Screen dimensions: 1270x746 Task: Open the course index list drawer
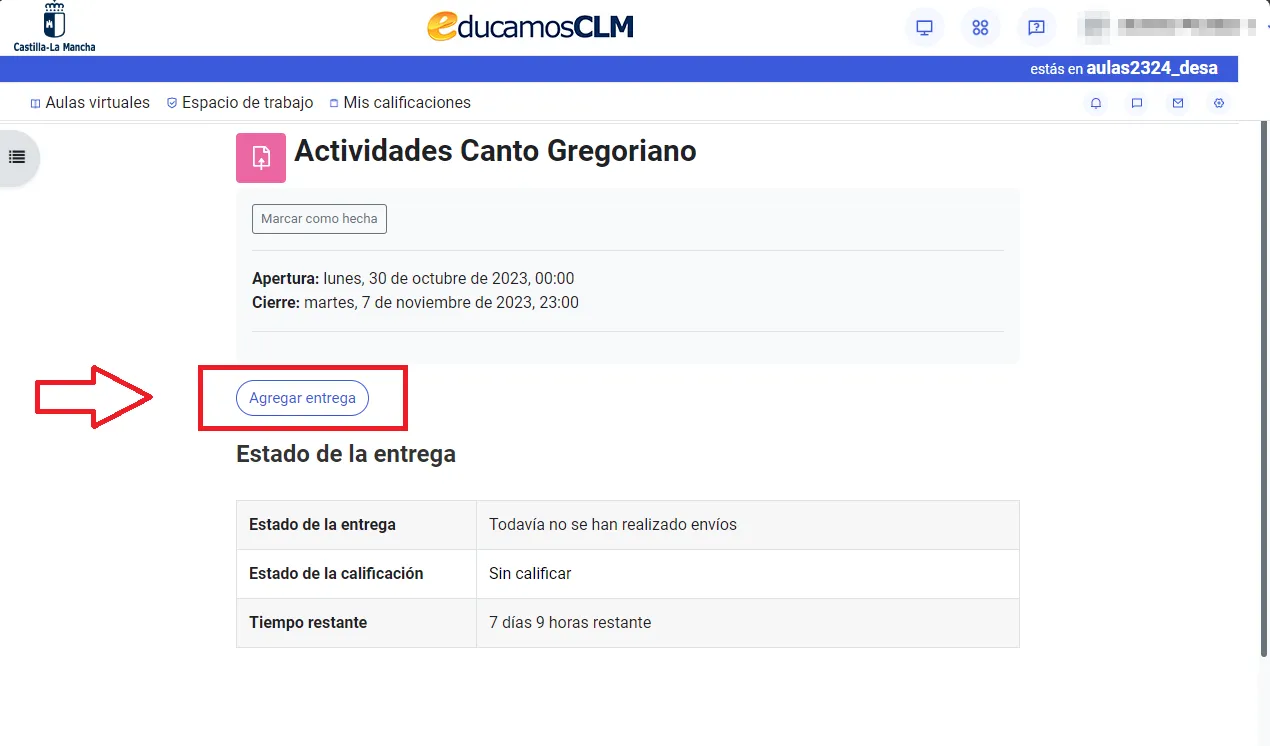[17, 157]
